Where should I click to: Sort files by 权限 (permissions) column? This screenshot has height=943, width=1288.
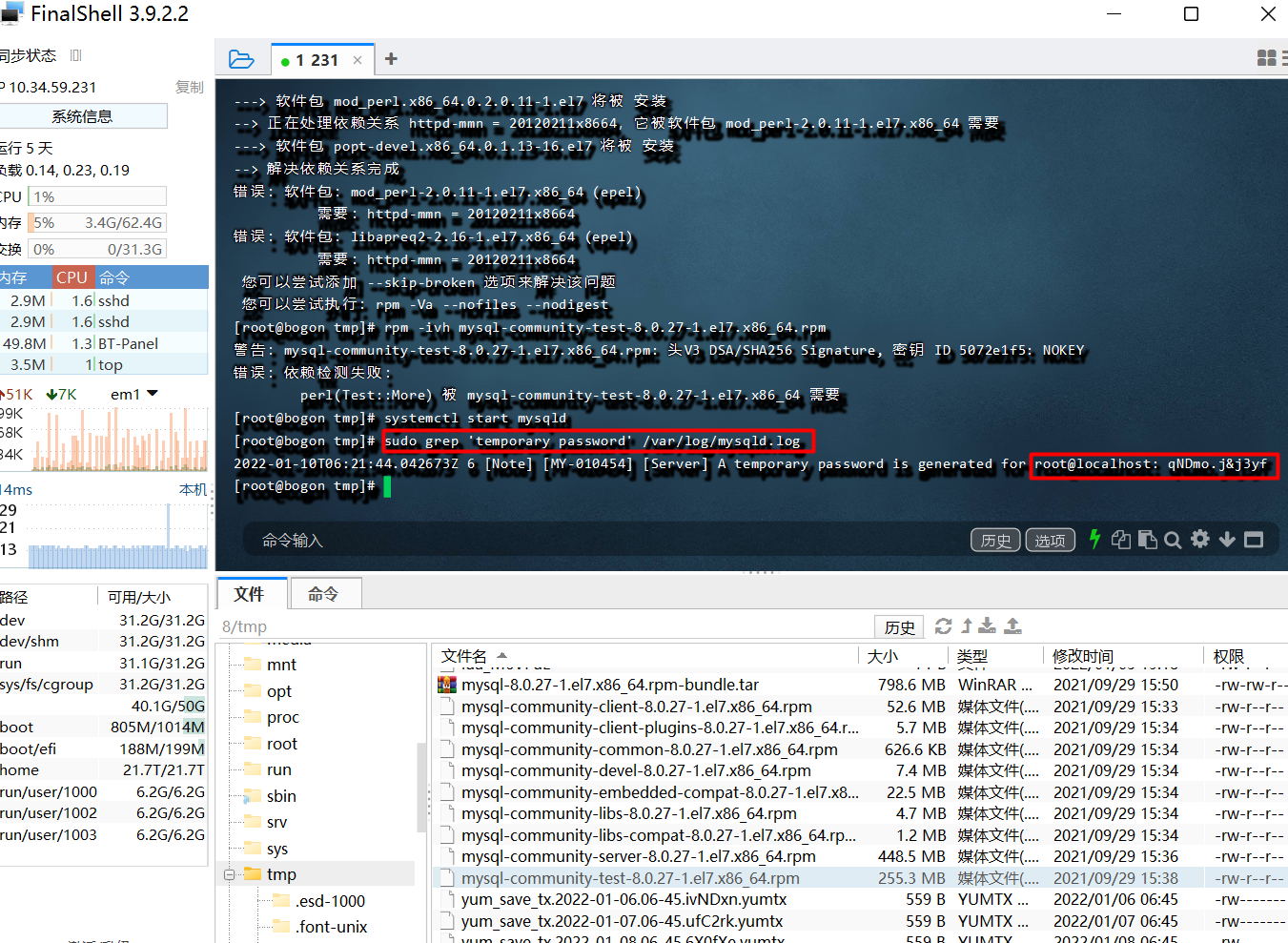tap(1246, 656)
